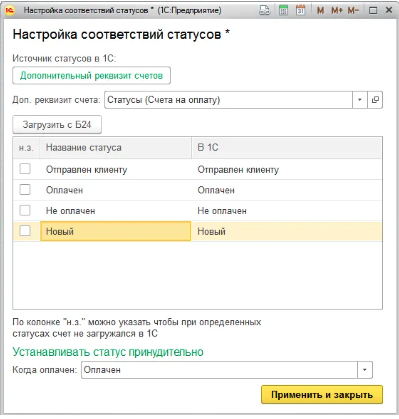Click the M- memory subtract button
The image size is (399, 419).
tap(353, 11)
